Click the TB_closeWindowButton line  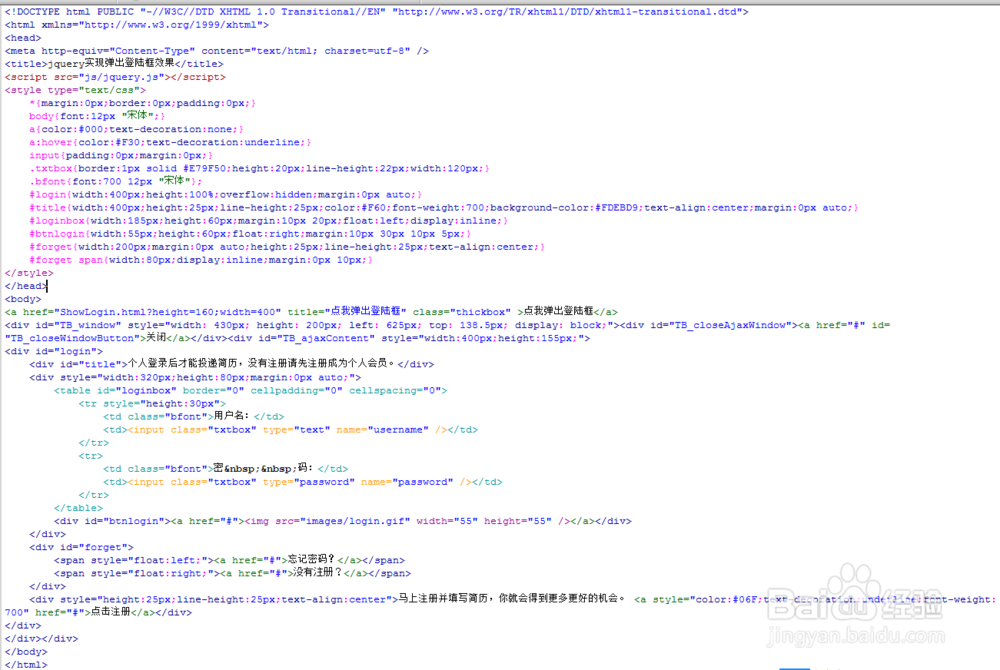click(x=297, y=338)
